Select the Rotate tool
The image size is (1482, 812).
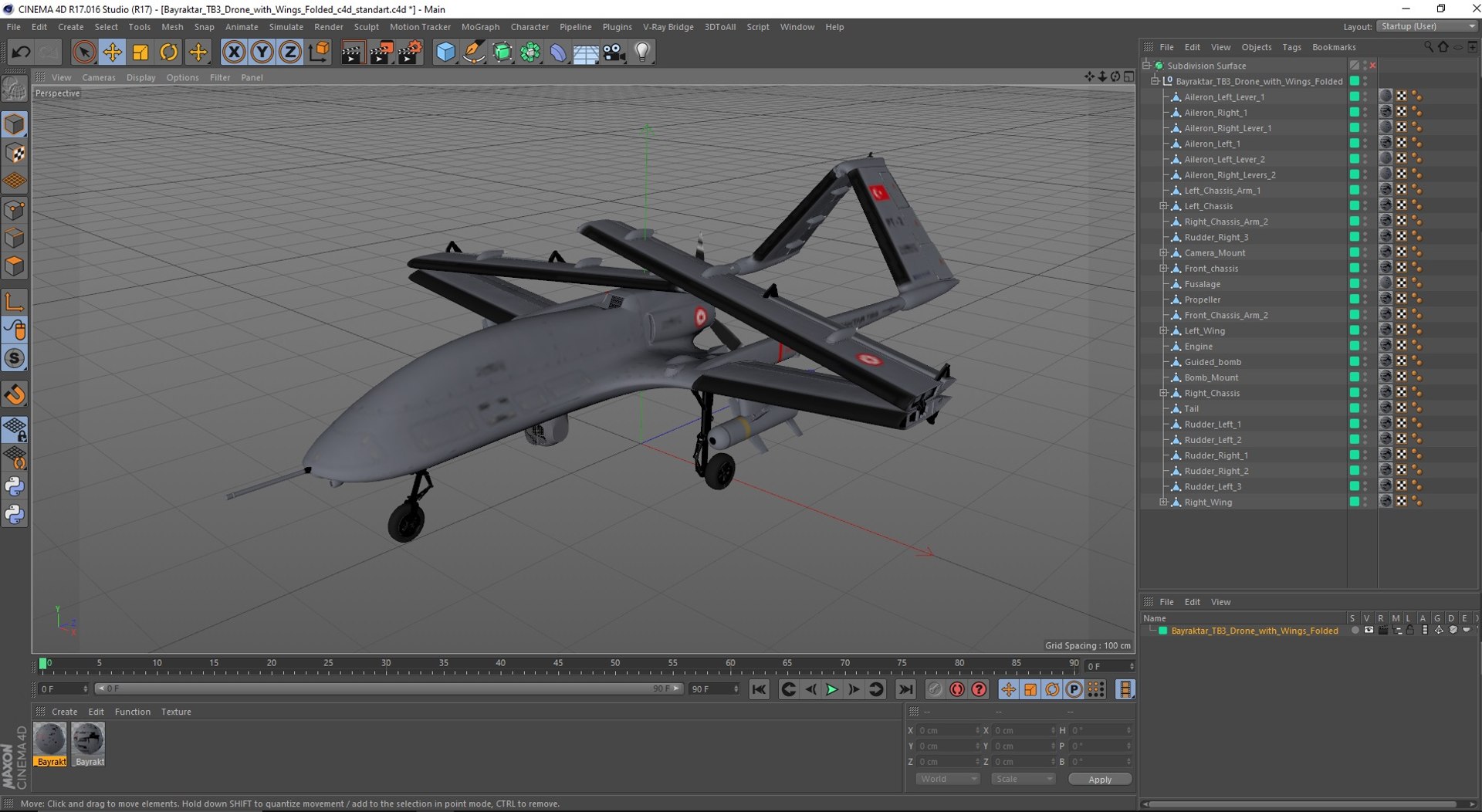coord(168,52)
